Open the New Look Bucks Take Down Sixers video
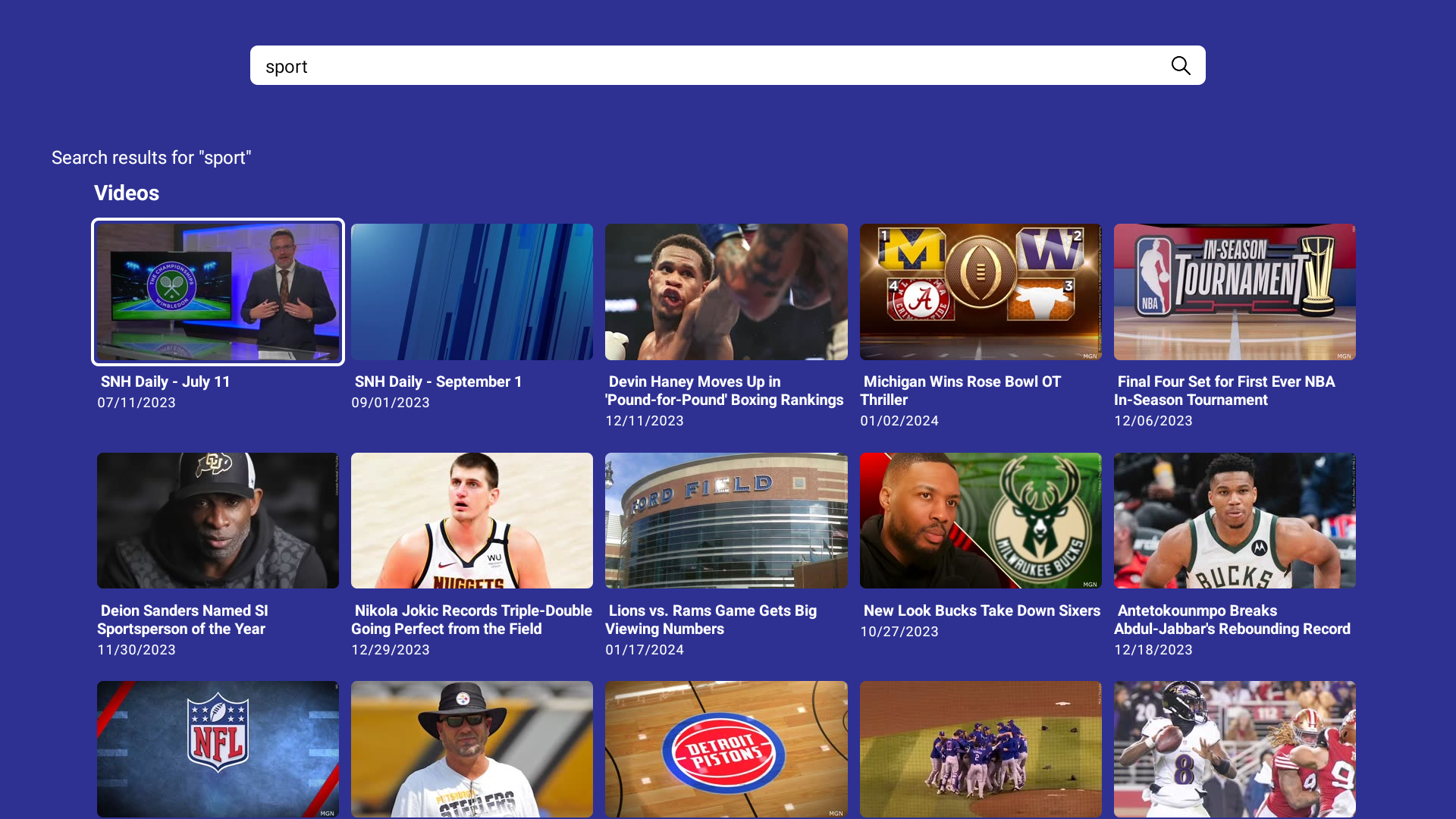The image size is (1456, 819). click(980, 520)
